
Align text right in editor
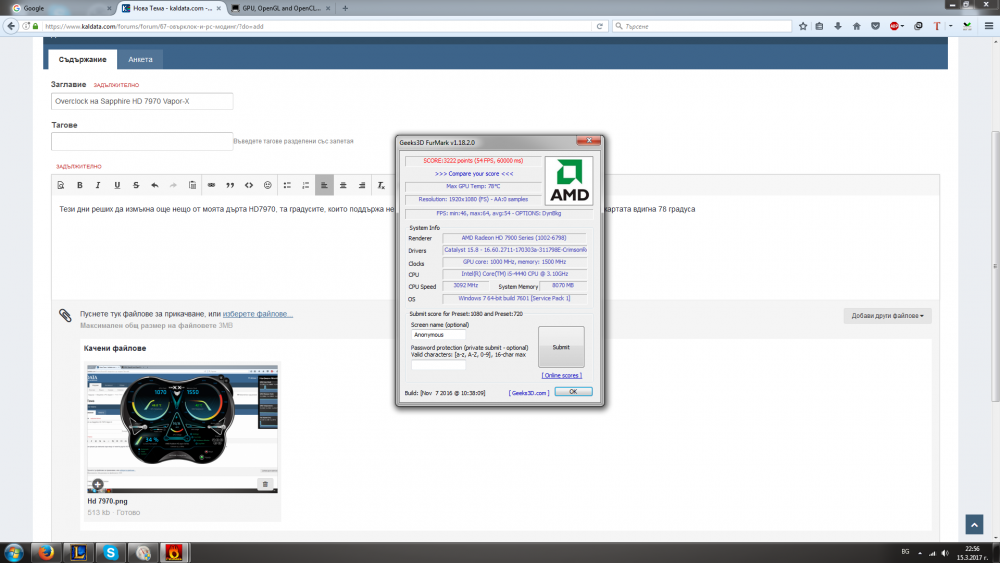362,186
